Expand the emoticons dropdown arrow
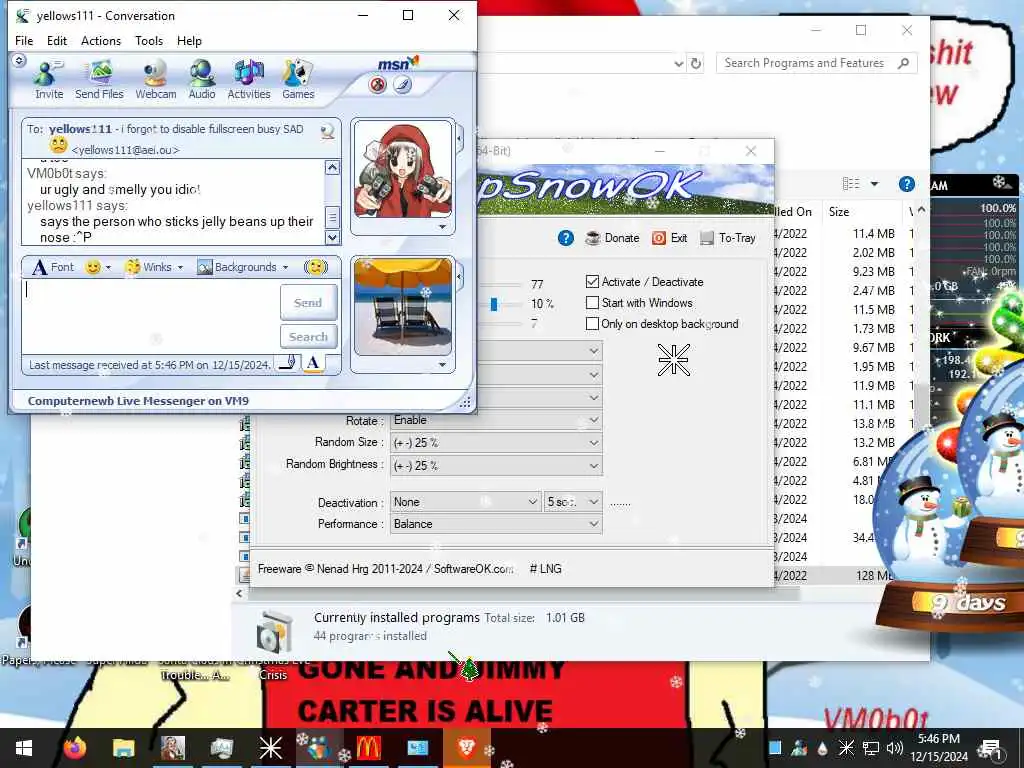The width and height of the screenshot is (1024, 768). pos(108,267)
